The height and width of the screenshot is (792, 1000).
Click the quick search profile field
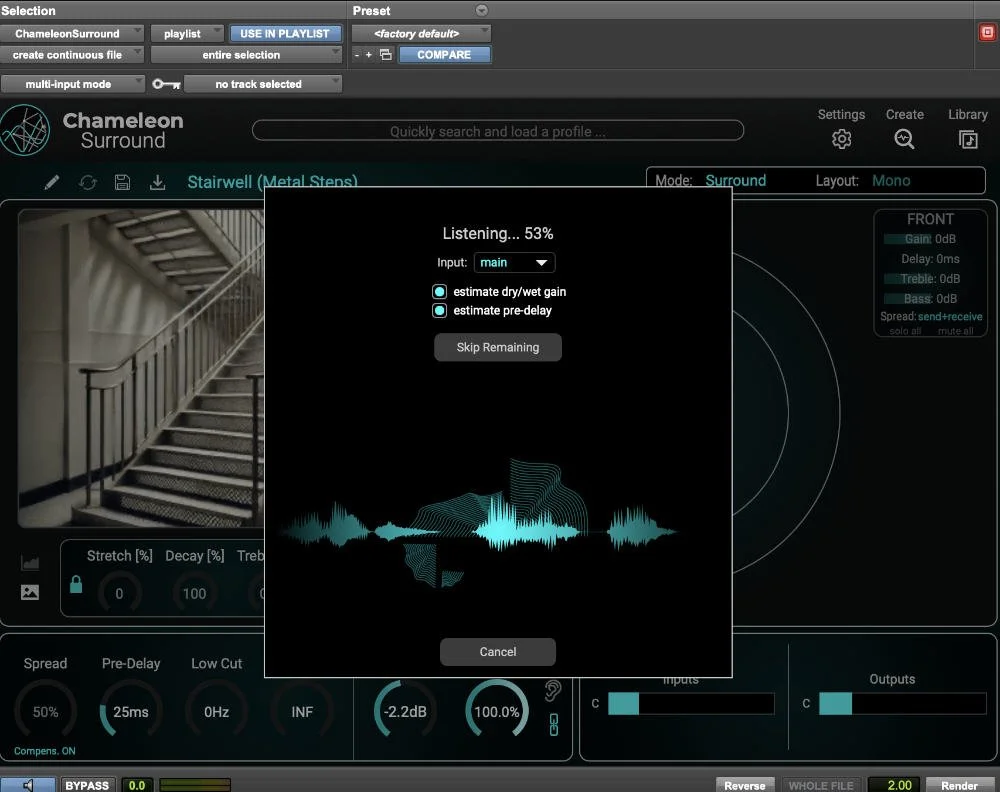[x=497, y=131]
